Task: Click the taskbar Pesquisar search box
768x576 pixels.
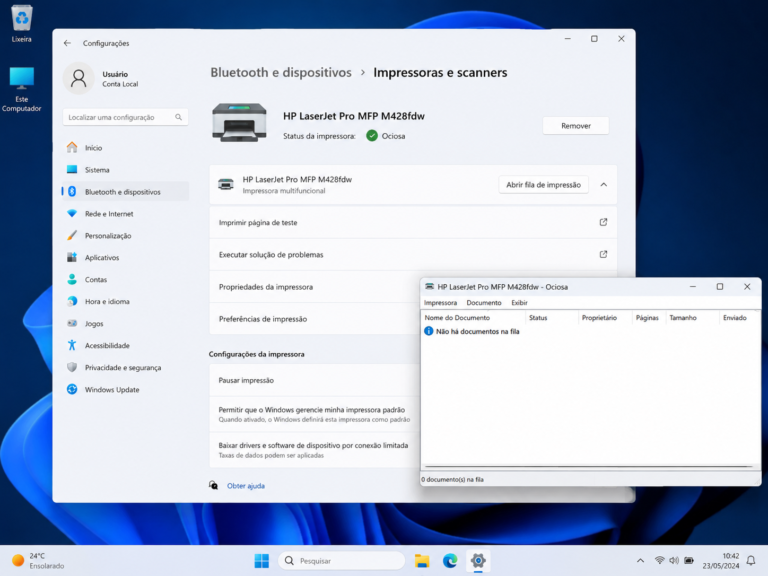Action: coord(342,560)
